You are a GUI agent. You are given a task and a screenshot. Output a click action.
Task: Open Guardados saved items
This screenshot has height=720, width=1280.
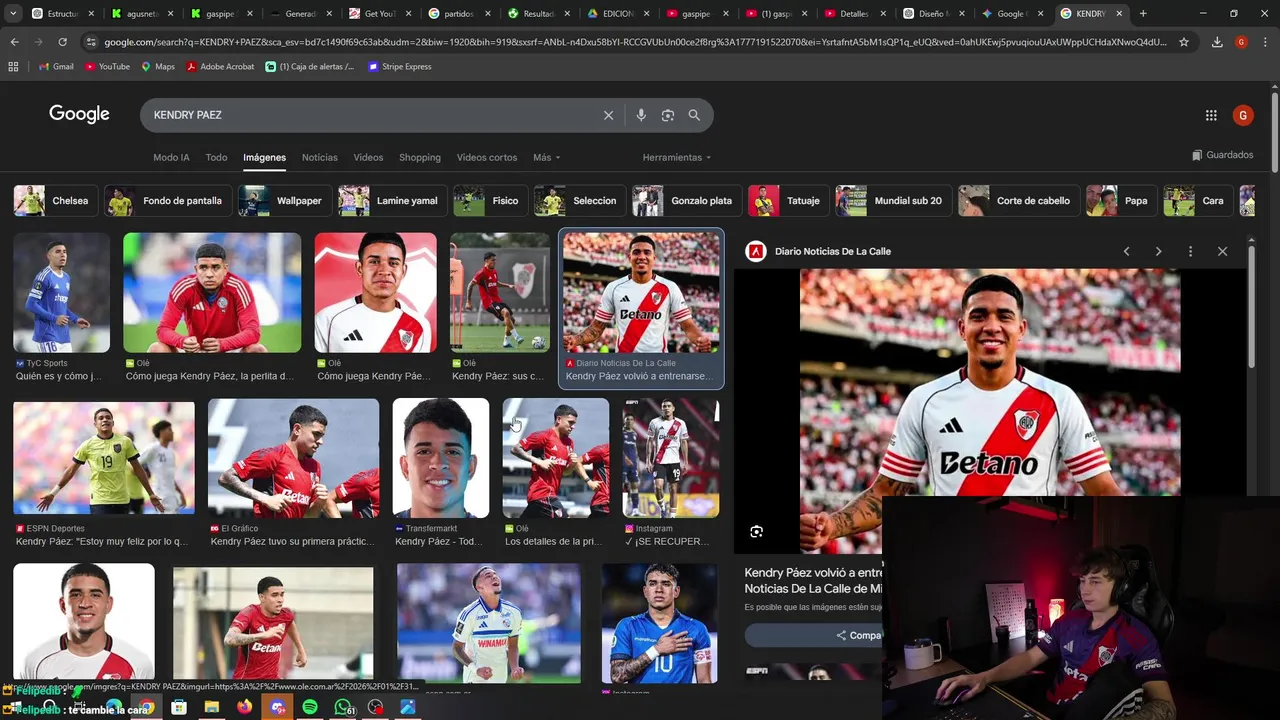1222,155
